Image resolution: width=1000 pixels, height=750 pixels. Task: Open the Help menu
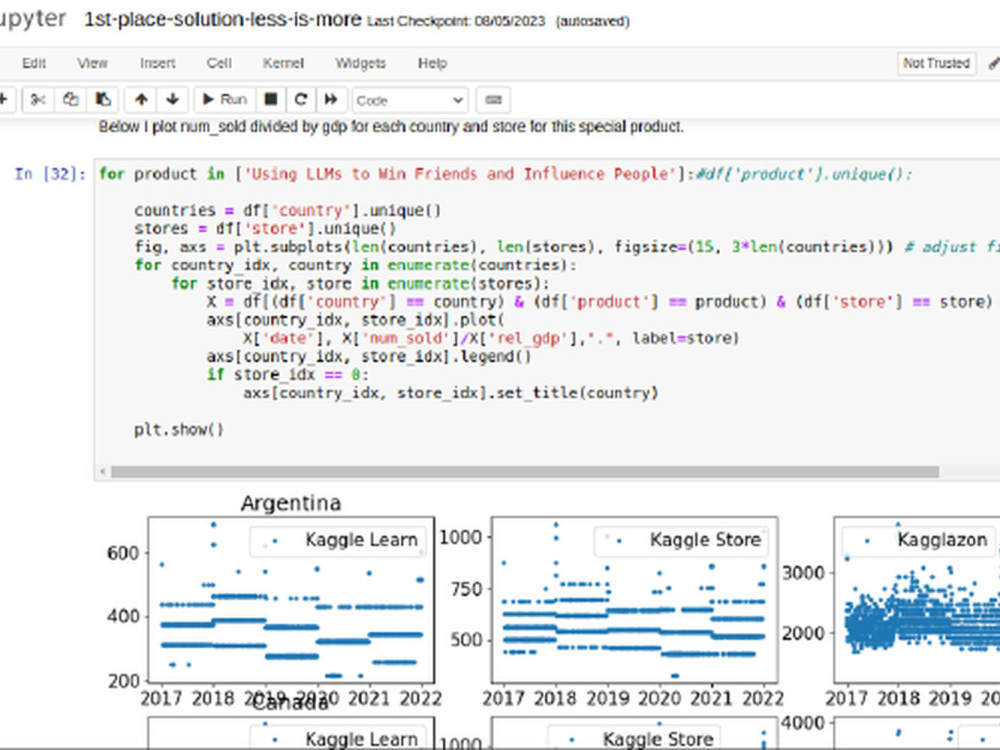click(432, 63)
